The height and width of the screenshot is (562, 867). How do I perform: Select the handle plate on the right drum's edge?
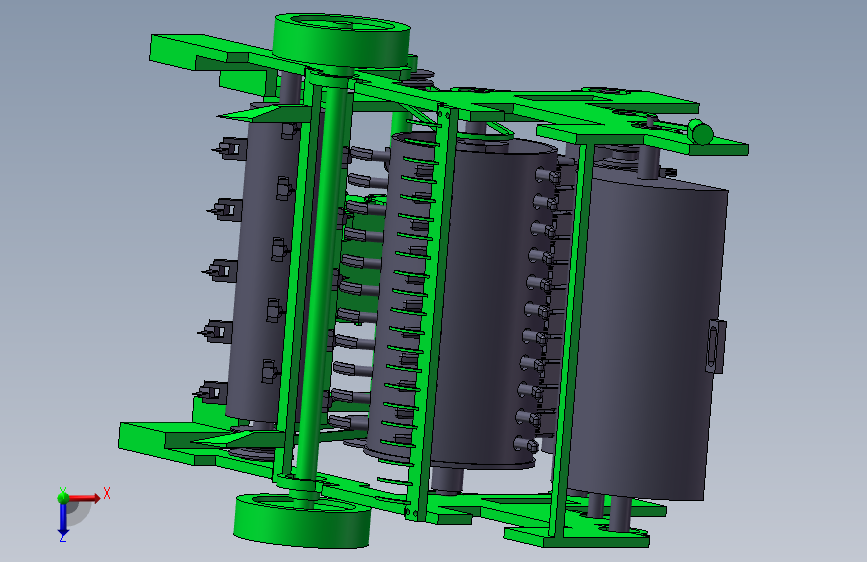click(715, 346)
